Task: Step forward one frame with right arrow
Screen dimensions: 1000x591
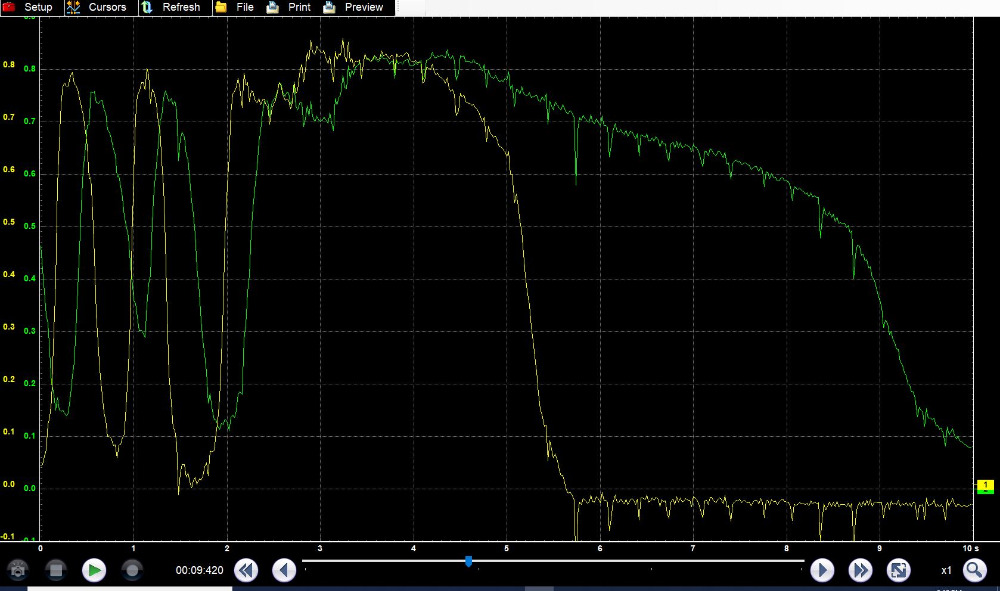Action: (x=822, y=570)
